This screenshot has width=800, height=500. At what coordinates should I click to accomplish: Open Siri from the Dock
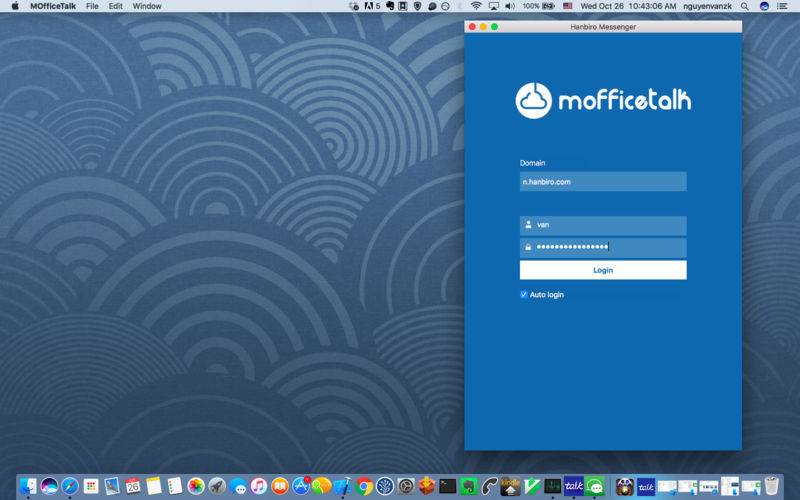(49, 486)
